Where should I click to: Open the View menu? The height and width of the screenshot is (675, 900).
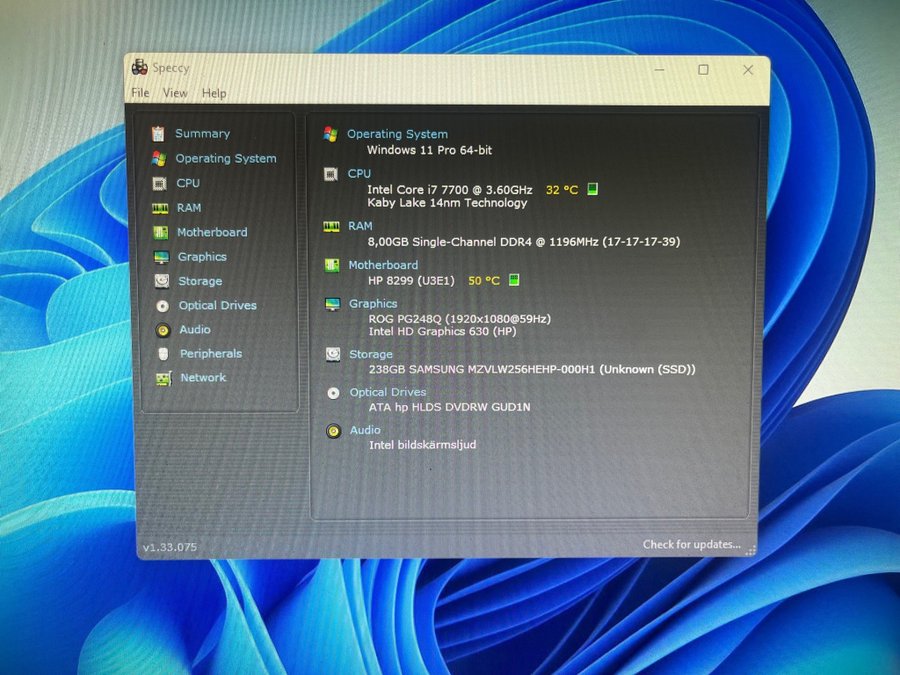click(x=175, y=93)
